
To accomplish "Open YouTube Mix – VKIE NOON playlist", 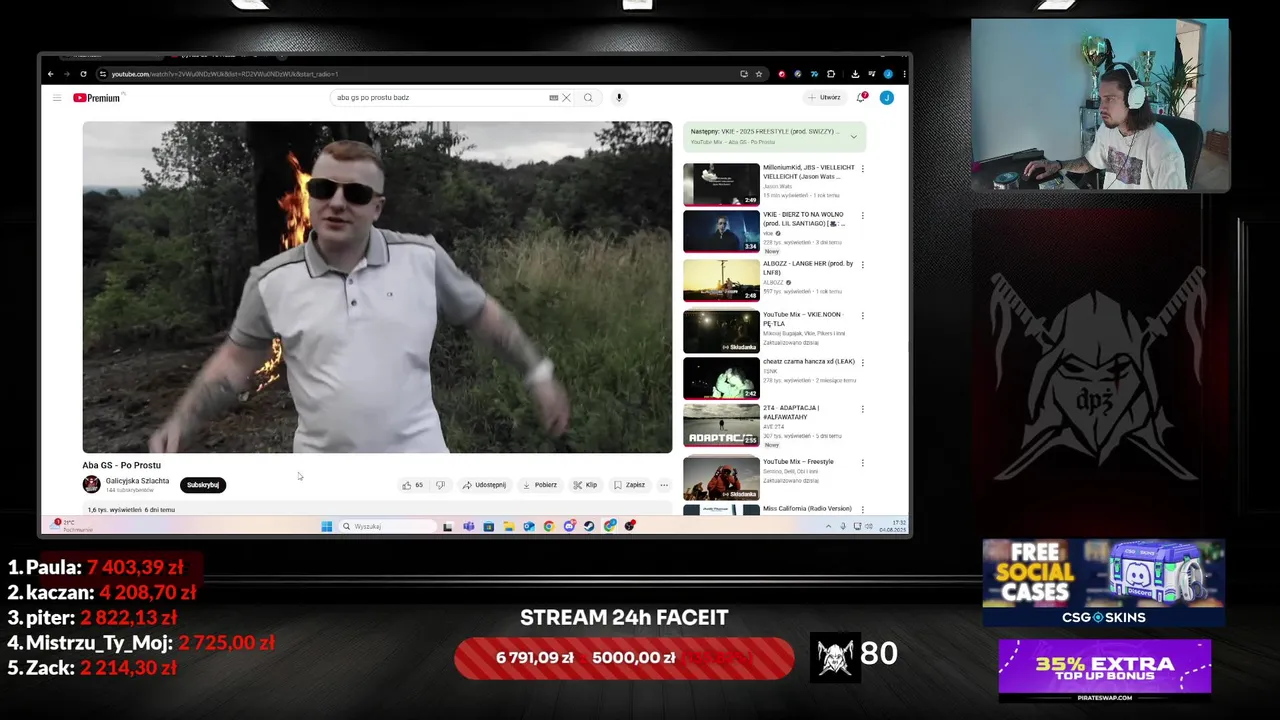I will [721, 332].
